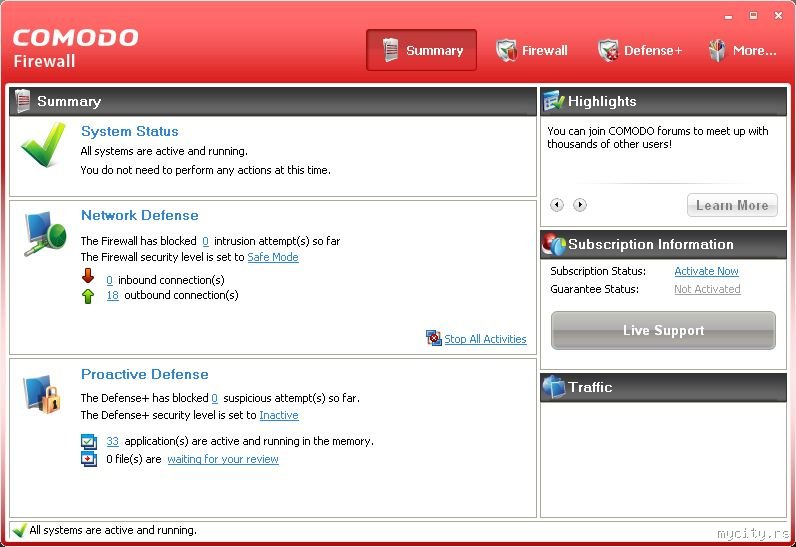Screen dimensions: 796x547
Task: Click the green outbound connections arrow icon
Action: click(x=88, y=296)
